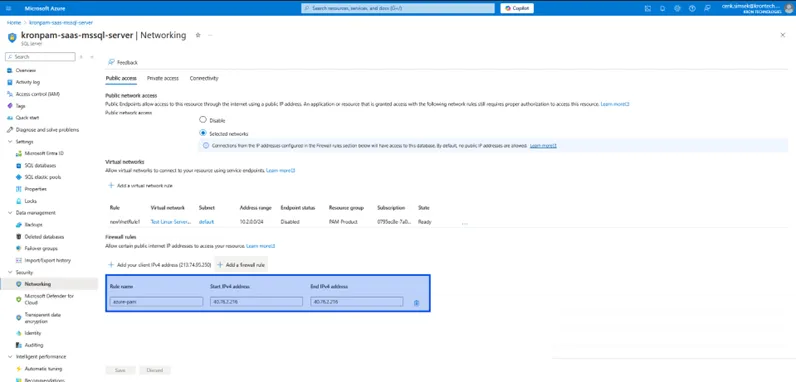This screenshot has height=382, width=796.
Task: Select the Disable public access radio
Action: coord(203,120)
